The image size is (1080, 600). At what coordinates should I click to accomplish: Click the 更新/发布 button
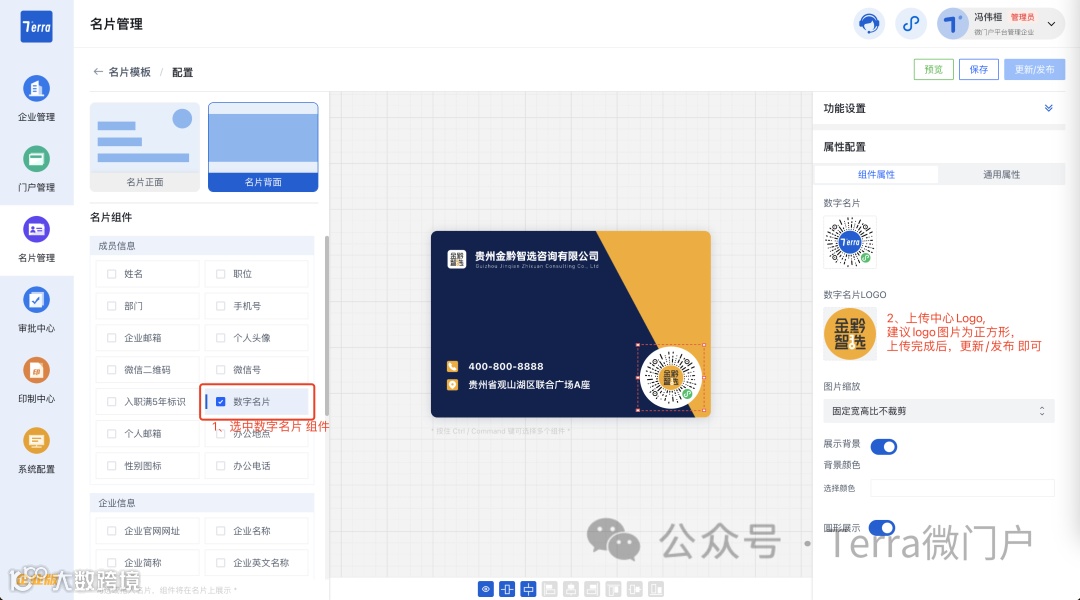1035,70
